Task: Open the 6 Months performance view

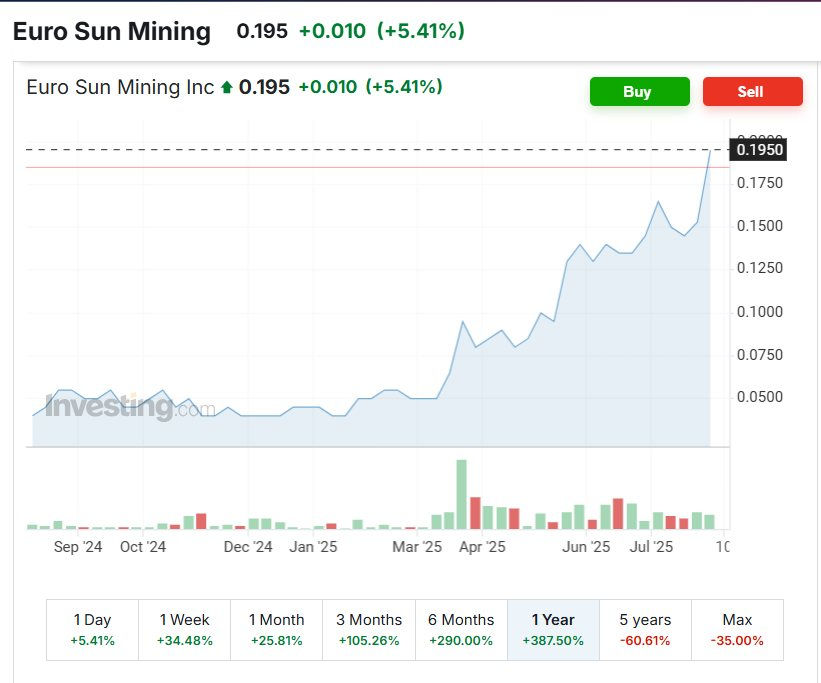Action: tap(461, 629)
